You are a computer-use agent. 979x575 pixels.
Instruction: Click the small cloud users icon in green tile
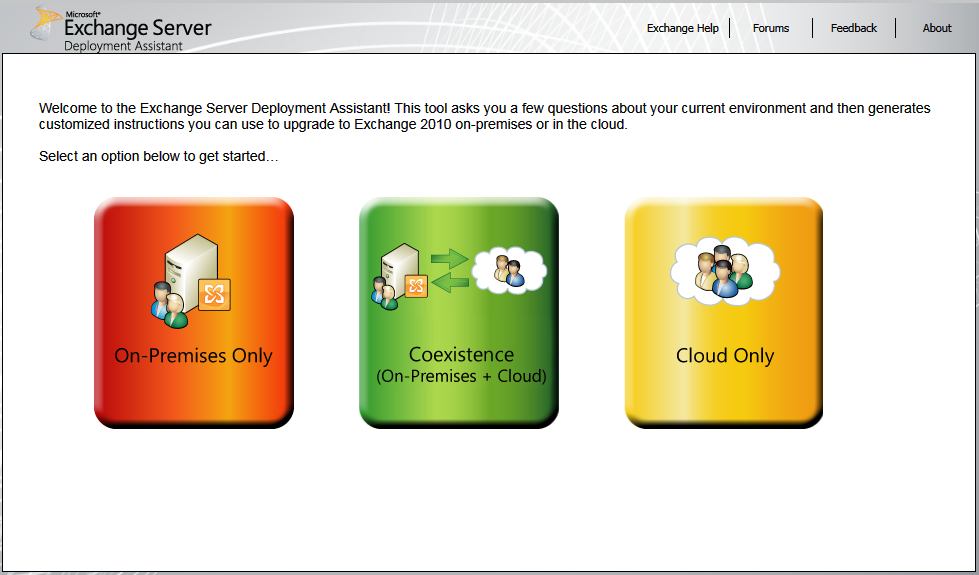pyautogui.click(x=508, y=268)
